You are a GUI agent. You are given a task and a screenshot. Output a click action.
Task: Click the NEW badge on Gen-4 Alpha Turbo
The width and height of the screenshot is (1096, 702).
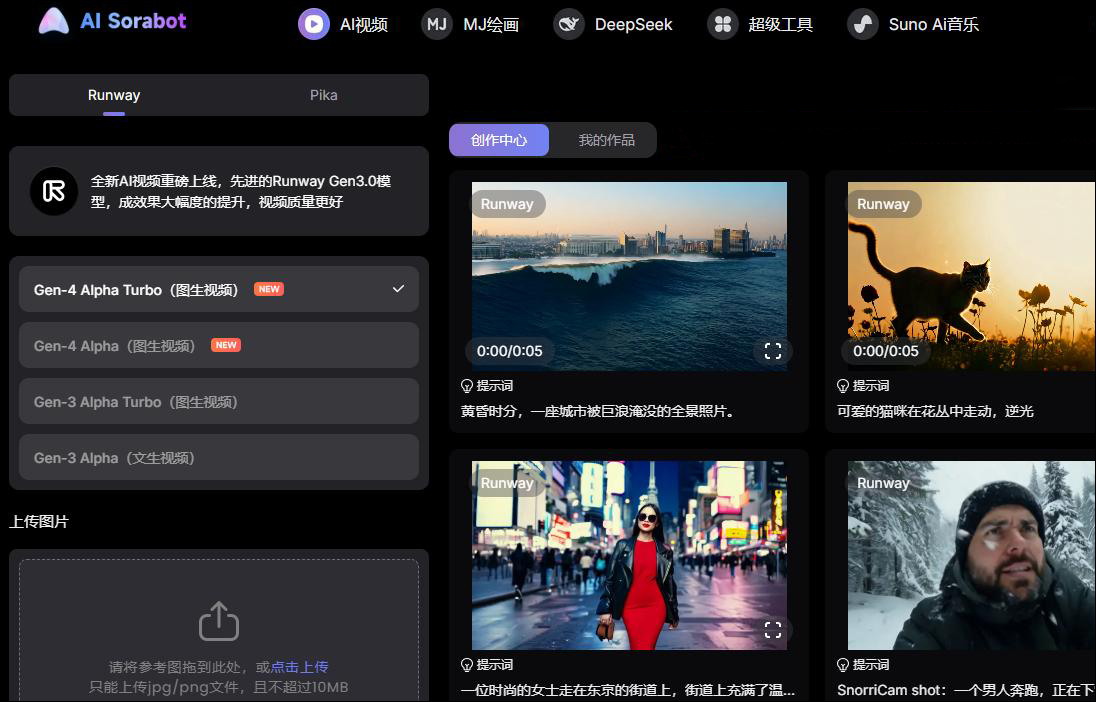click(x=269, y=289)
